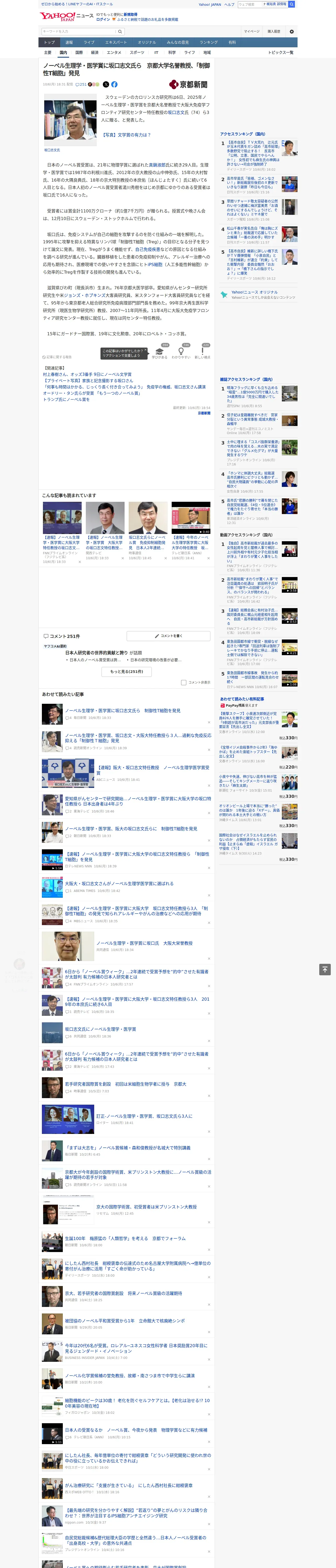Click the 記事に関する報告 icon link
The width and height of the screenshot is (336, 1568).
click(57, 357)
